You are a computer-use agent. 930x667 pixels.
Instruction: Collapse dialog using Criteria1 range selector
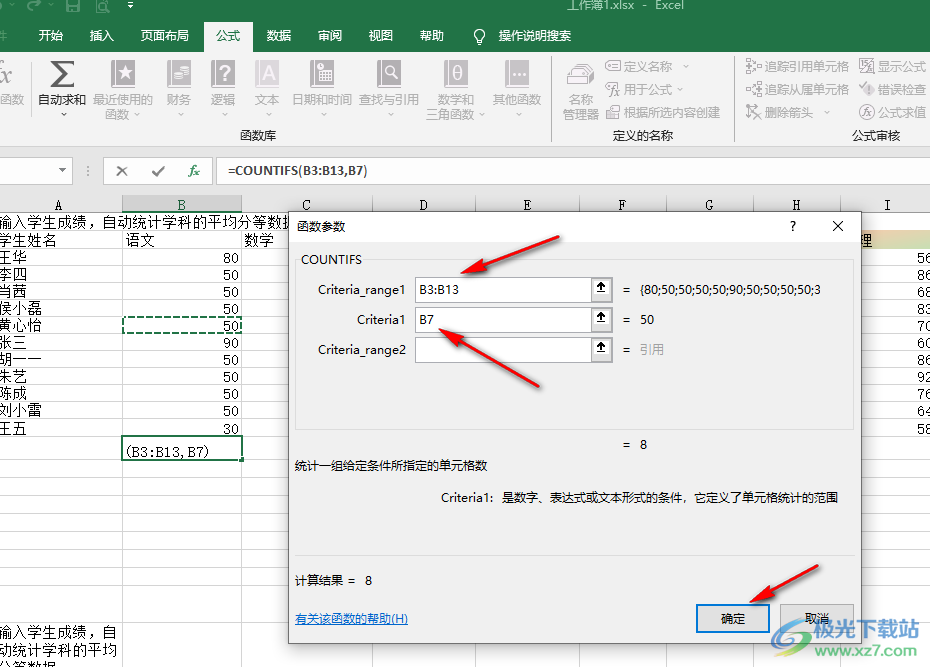601,319
